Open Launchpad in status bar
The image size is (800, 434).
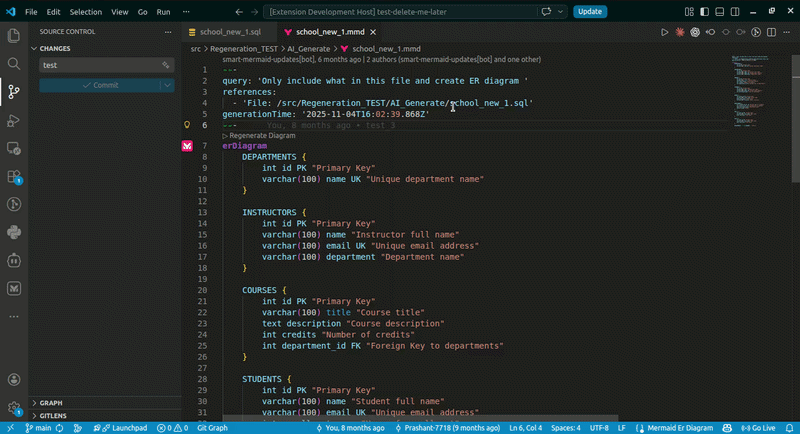120,428
